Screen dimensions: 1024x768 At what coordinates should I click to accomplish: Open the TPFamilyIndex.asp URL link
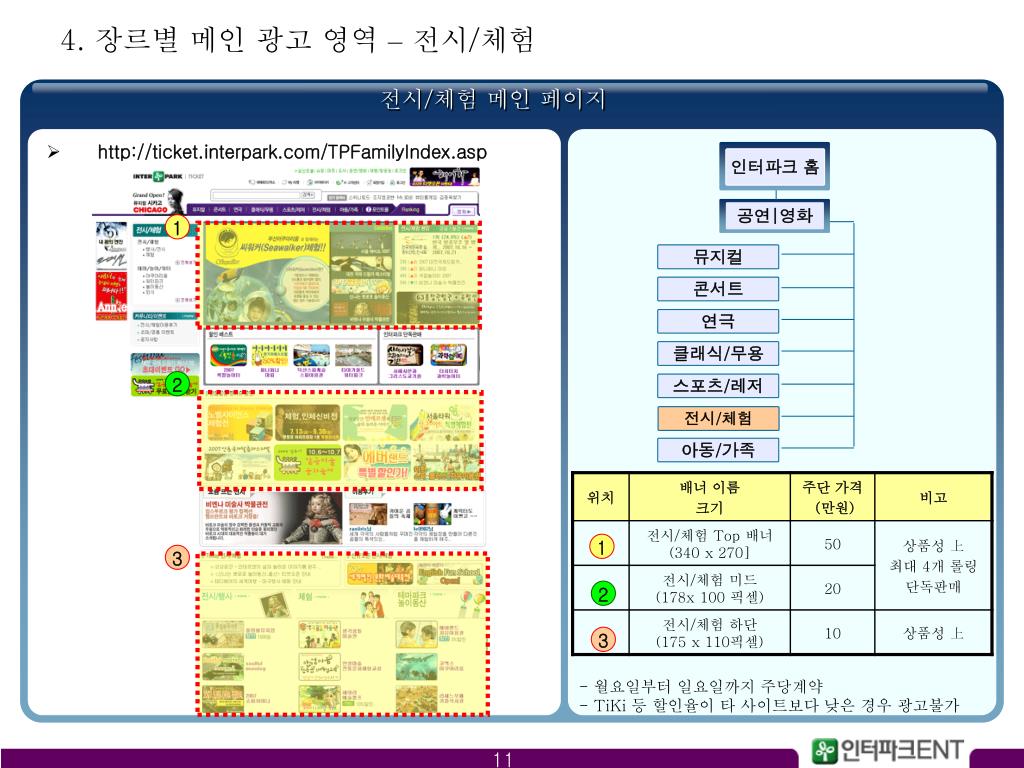(292, 152)
